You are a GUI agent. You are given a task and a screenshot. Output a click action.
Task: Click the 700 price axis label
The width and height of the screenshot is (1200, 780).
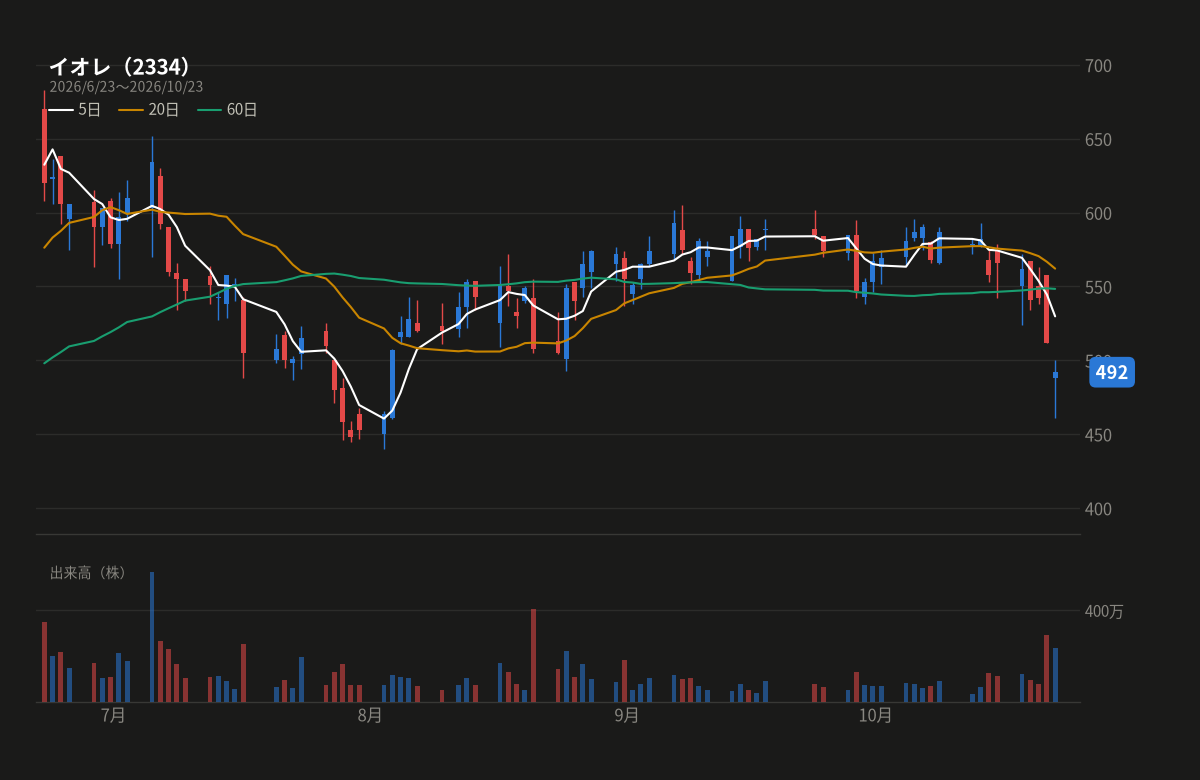(x=1098, y=66)
